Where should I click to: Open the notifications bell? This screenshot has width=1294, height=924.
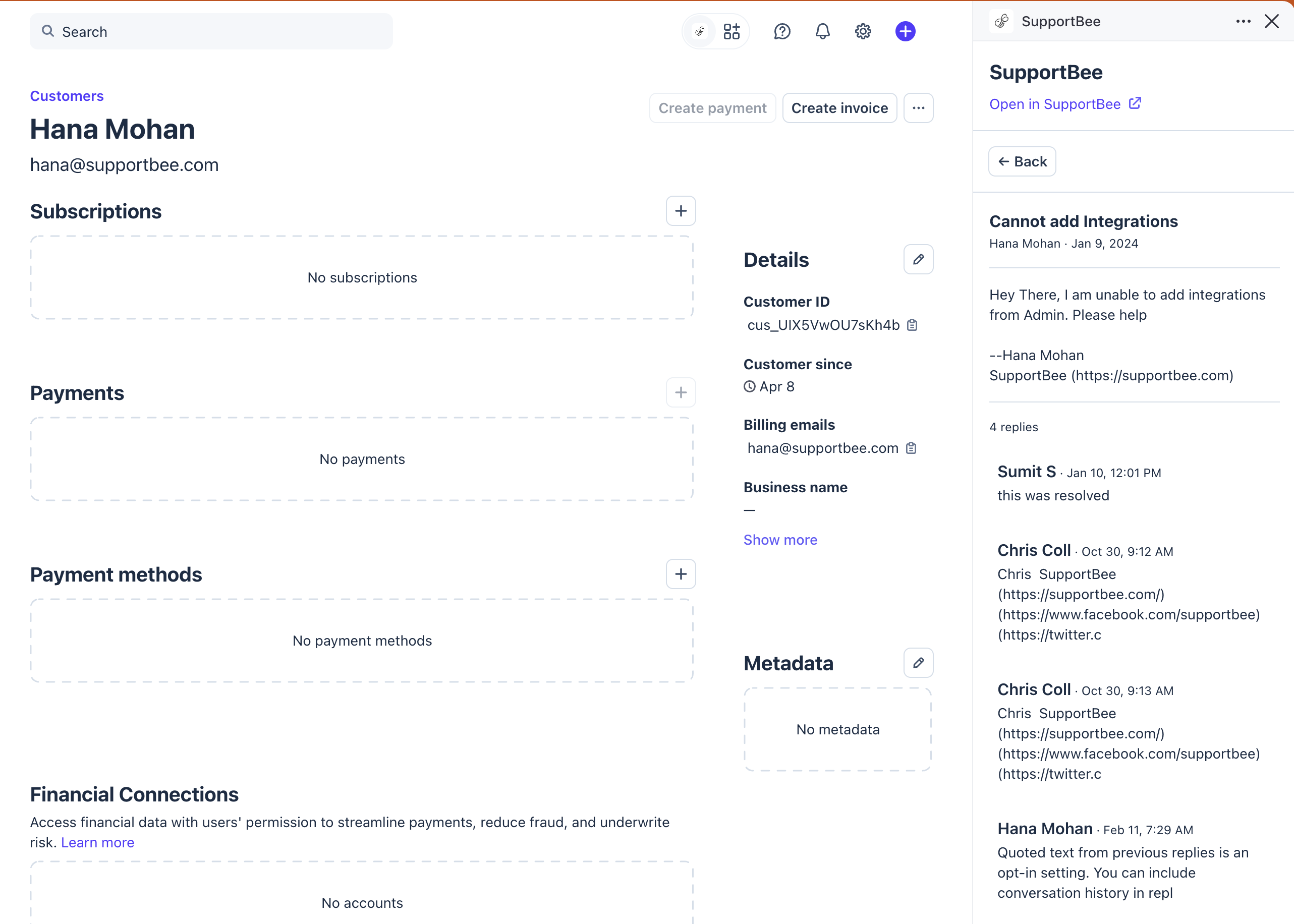tap(823, 31)
